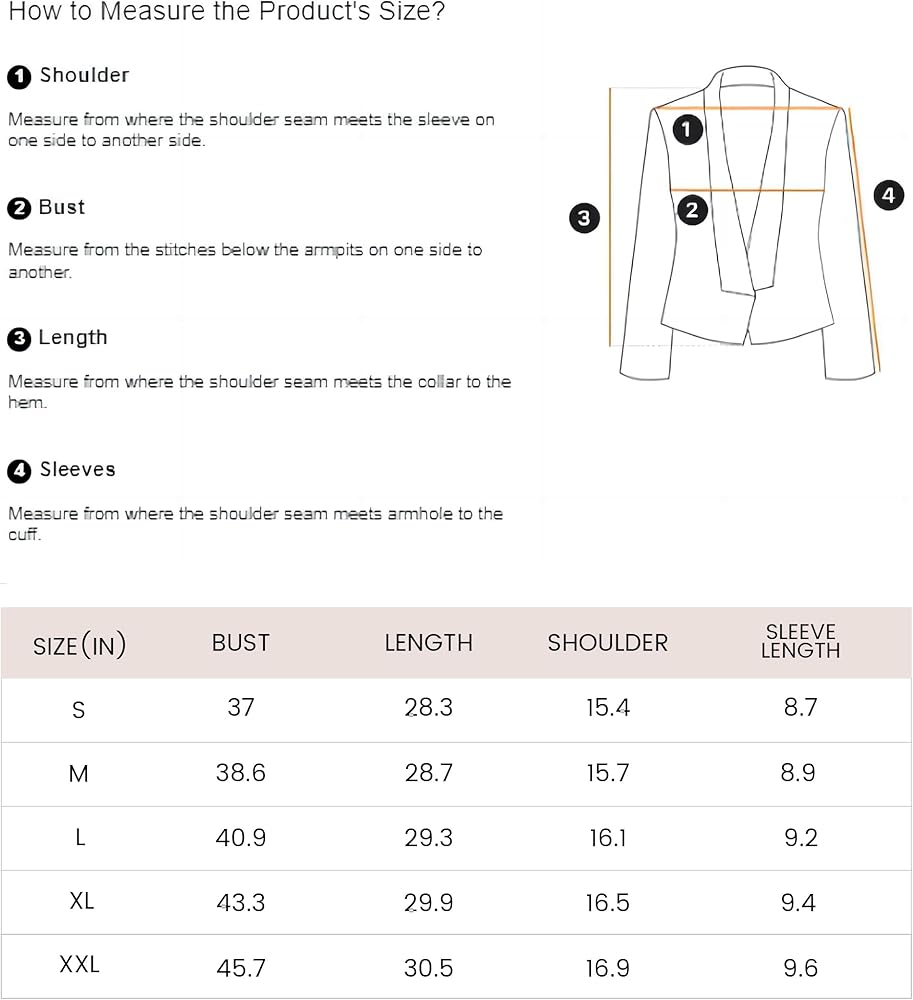Click marker 2 on the jacket diagram
The height and width of the screenshot is (1000, 913).
(x=692, y=210)
